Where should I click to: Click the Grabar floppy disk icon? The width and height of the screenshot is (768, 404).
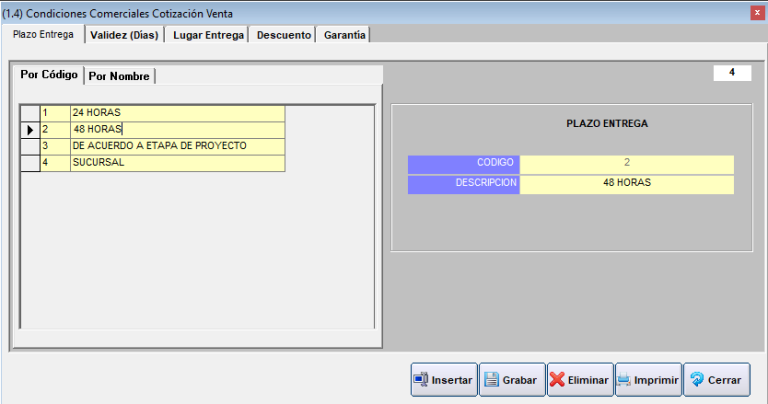491,380
